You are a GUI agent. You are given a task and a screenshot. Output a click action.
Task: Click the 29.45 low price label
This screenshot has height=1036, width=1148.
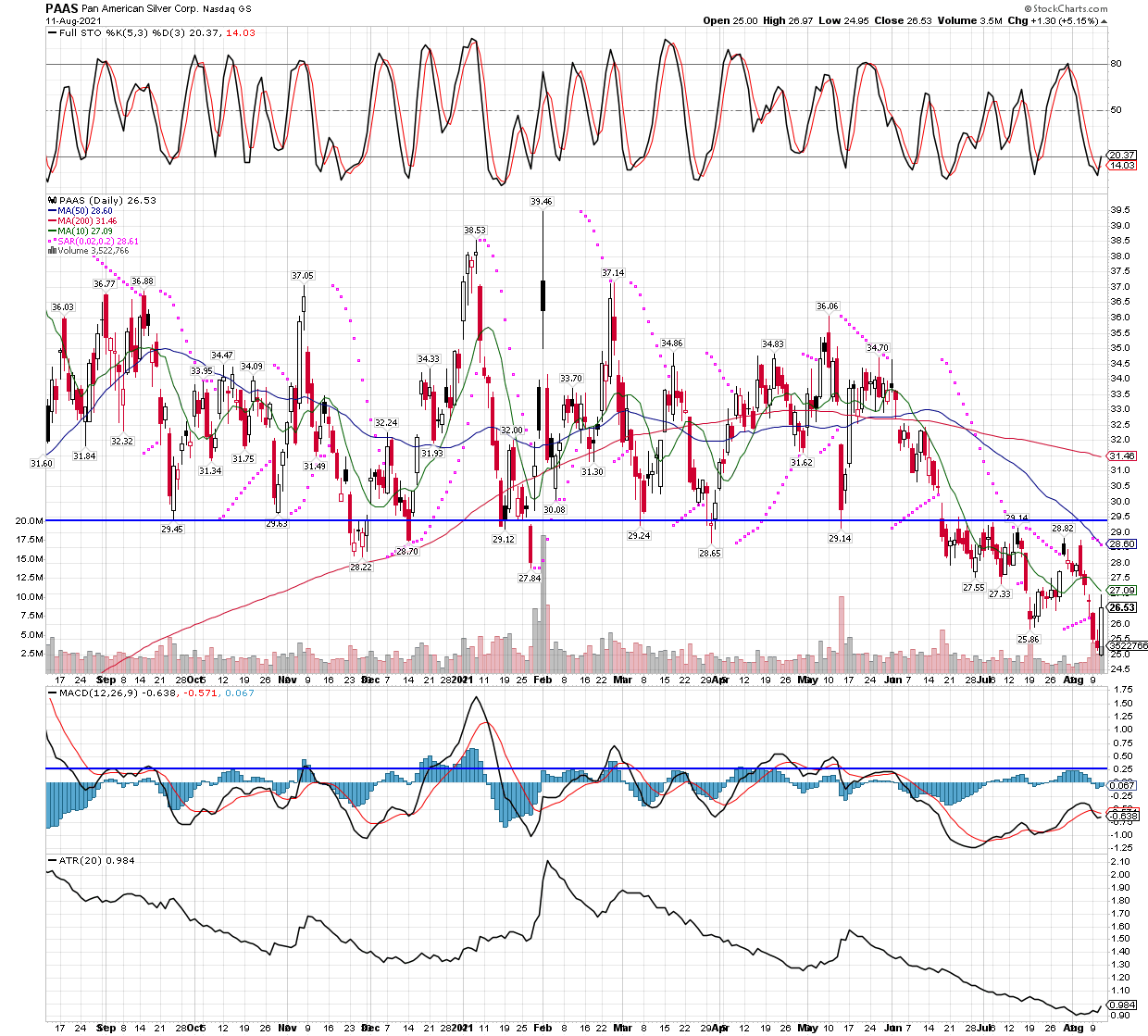click(172, 530)
